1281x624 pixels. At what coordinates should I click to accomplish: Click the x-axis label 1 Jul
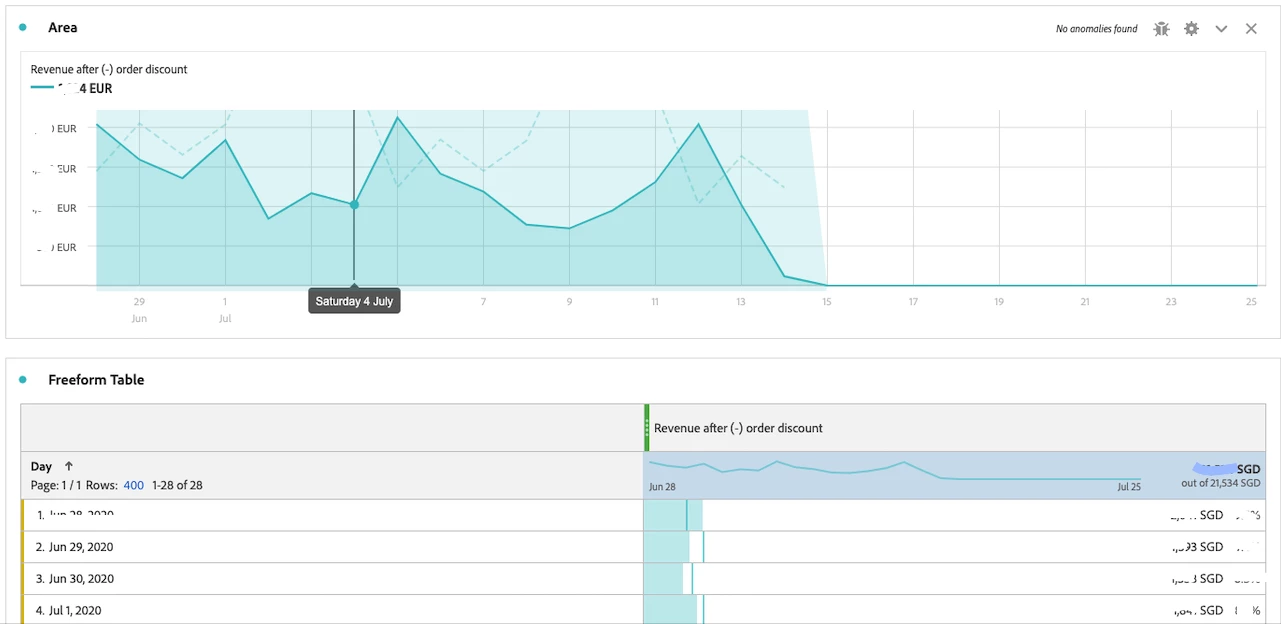point(225,309)
